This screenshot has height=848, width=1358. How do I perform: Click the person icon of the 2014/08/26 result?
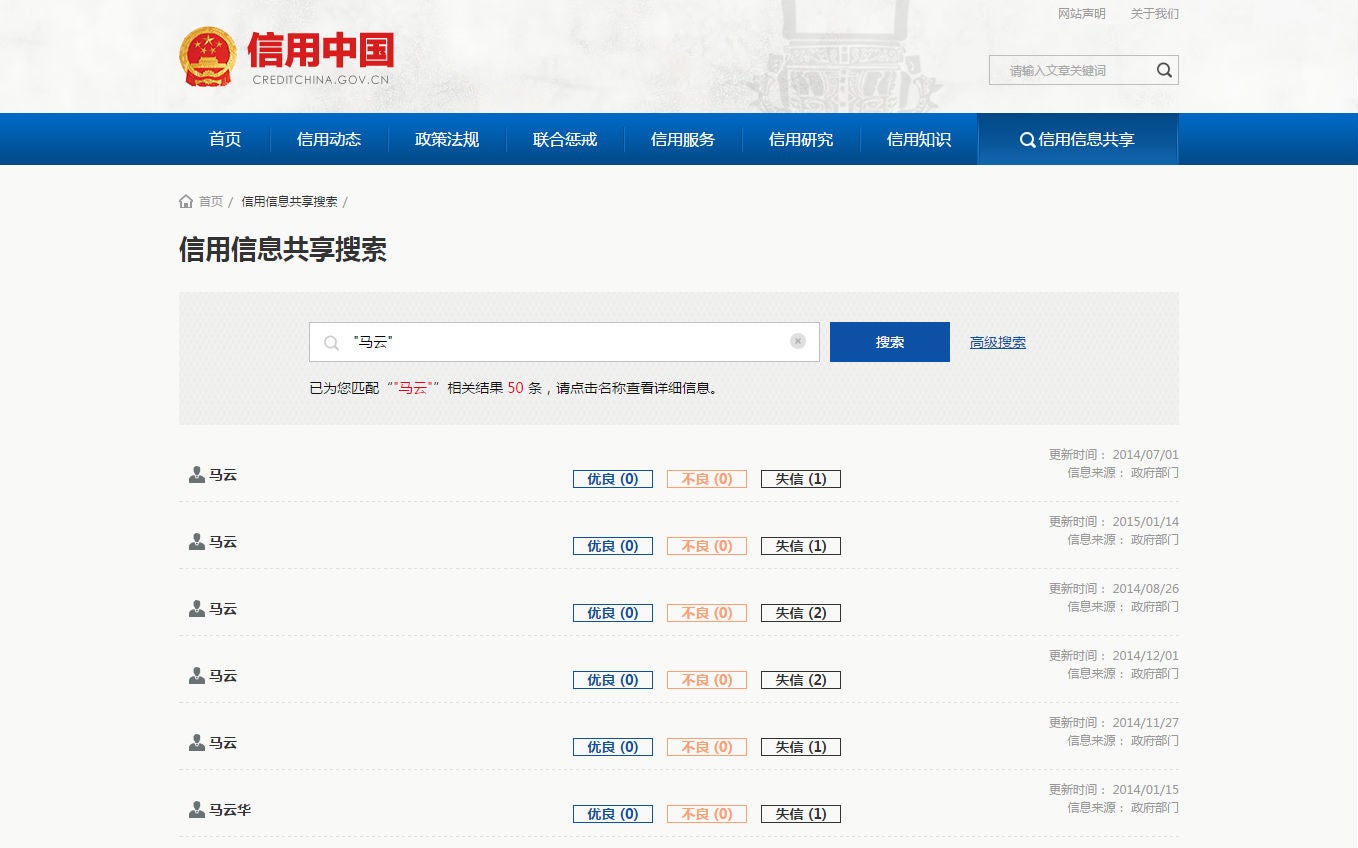pyautogui.click(x=196, y=608)
